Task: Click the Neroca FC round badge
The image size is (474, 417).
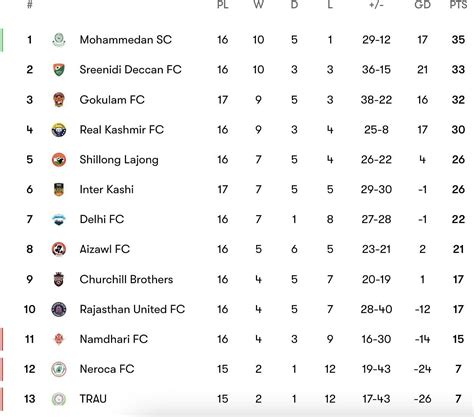Action: point(59,369)
